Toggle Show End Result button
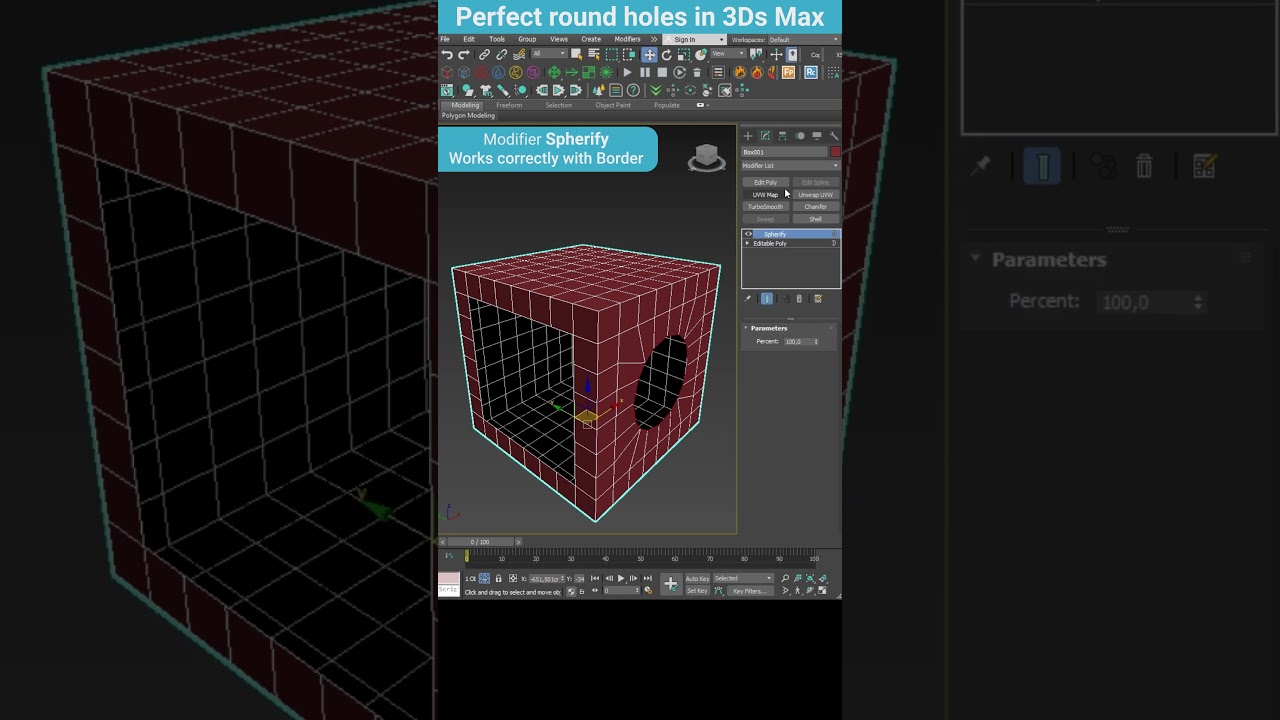This screenshot has width=1280, height=720. pos(767,298)
